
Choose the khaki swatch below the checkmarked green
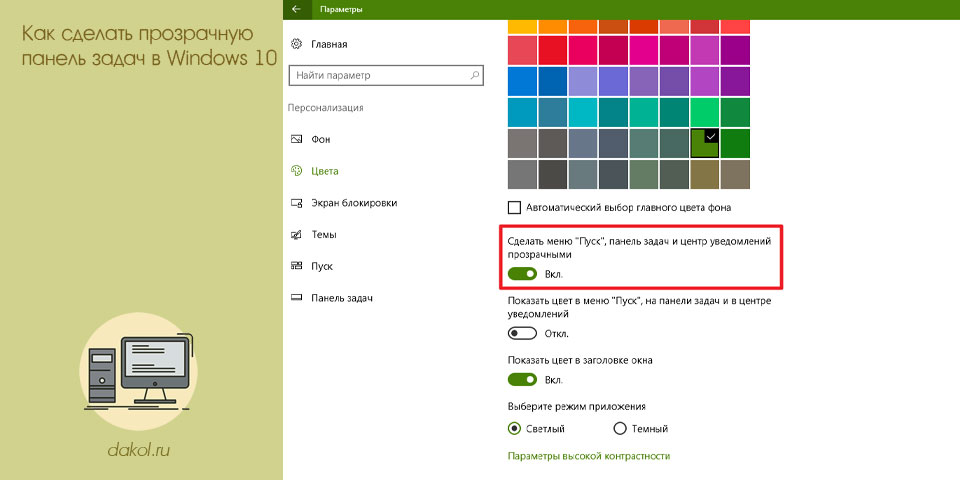point(705,174)
